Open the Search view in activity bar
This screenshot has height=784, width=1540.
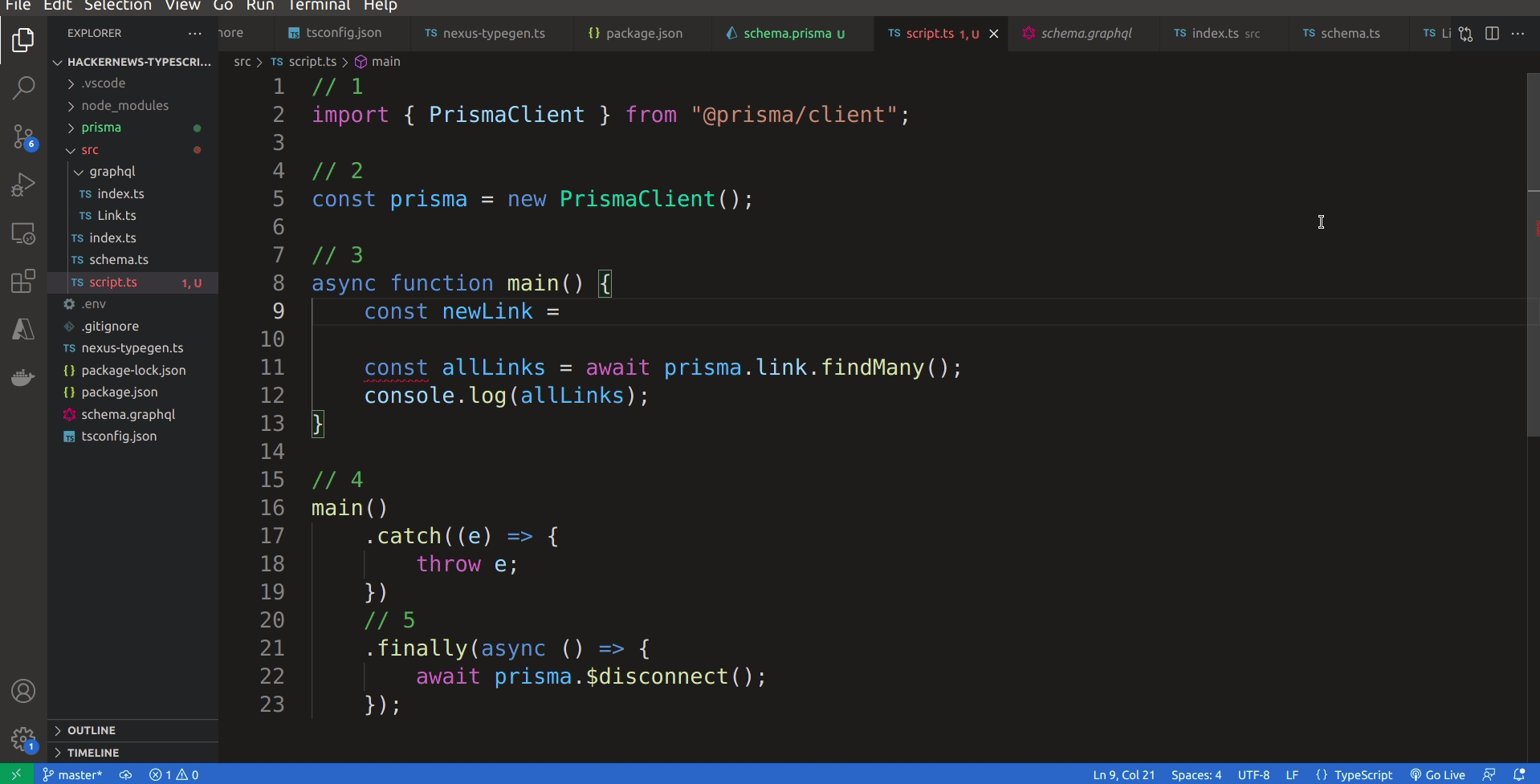tap(23, 88)
